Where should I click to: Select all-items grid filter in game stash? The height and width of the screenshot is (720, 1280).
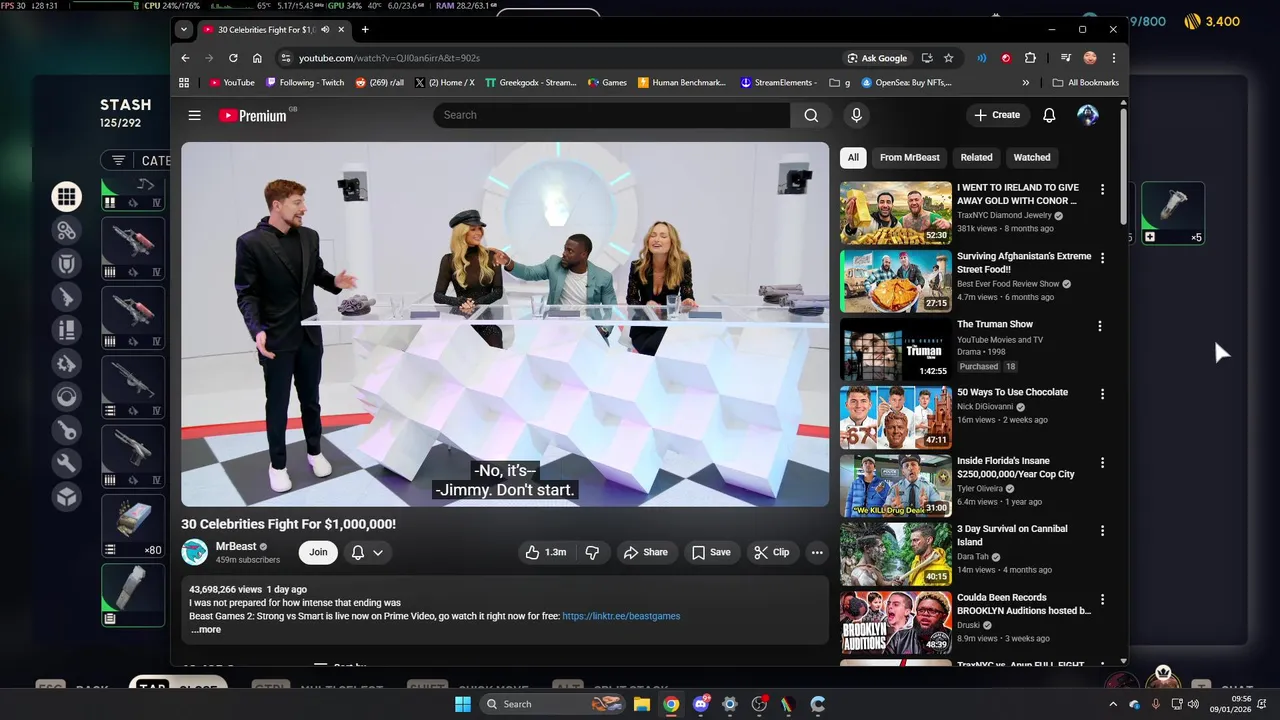67,197
